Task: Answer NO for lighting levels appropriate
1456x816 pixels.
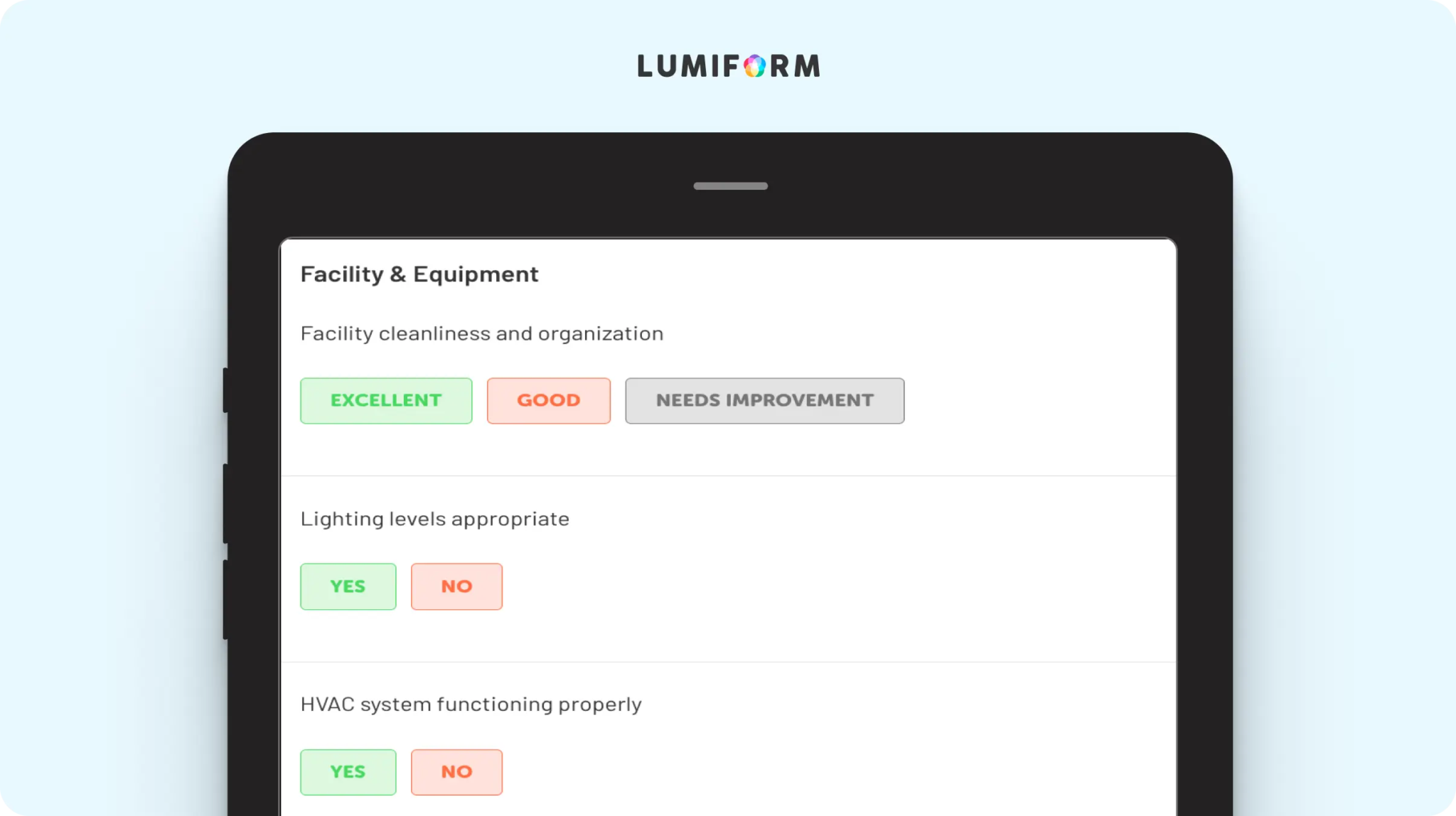Action: (x=456, y=586)
